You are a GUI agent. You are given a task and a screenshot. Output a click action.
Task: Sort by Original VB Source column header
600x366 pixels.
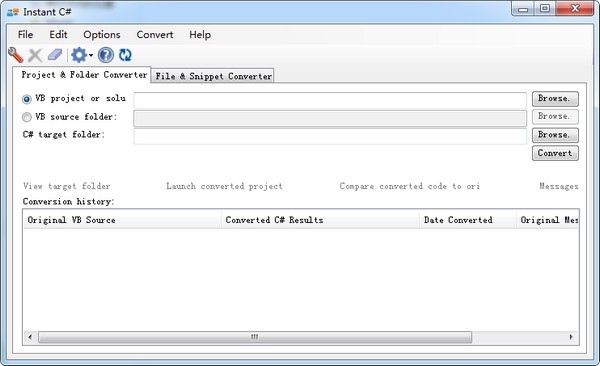(122, 220)
